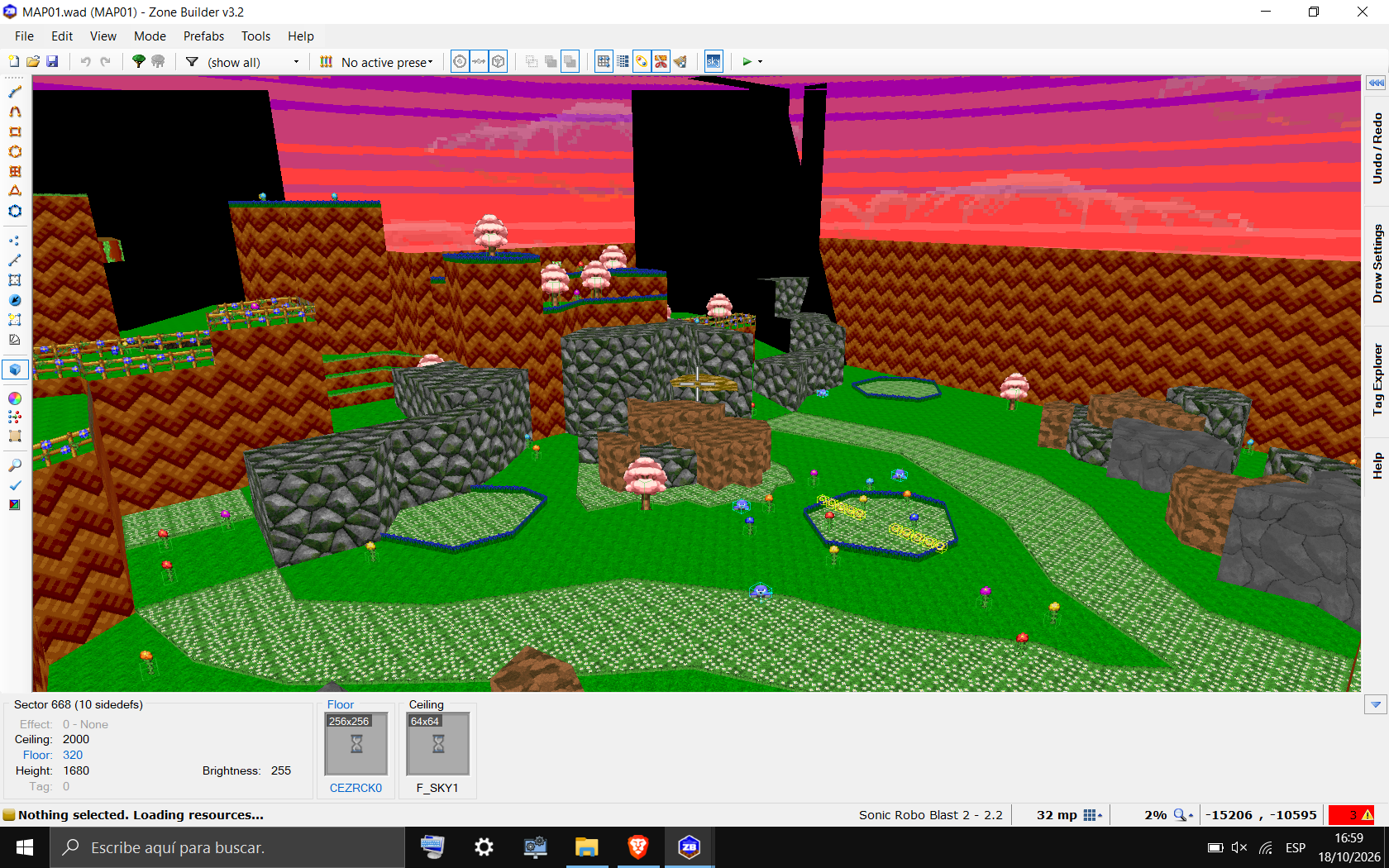Screen dimensions: 1389x868
Task: Open the color picker wheel icon
Action: coord(15,398)
